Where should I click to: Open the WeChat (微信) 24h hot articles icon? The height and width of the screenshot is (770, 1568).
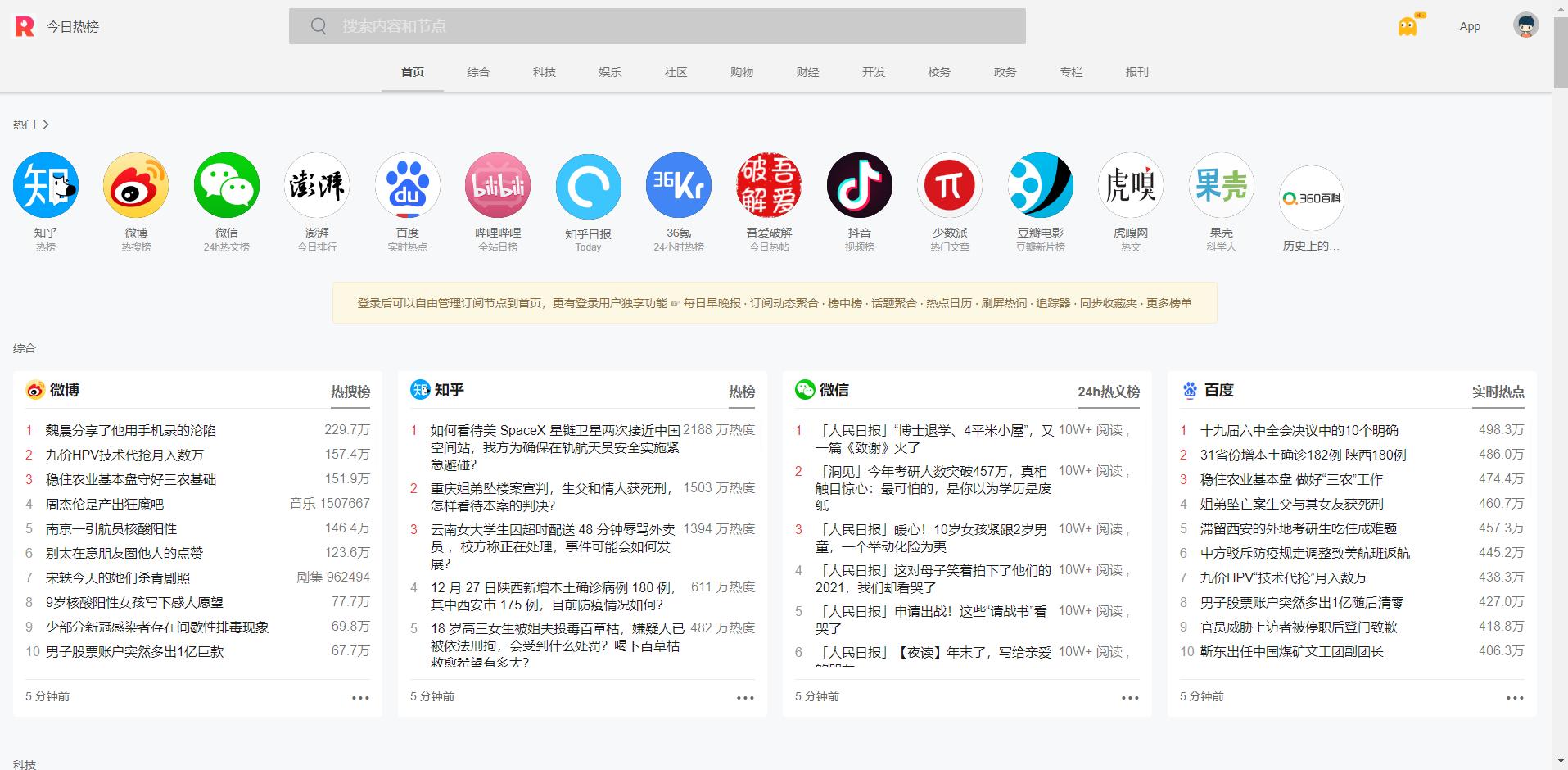click(227, 185)
